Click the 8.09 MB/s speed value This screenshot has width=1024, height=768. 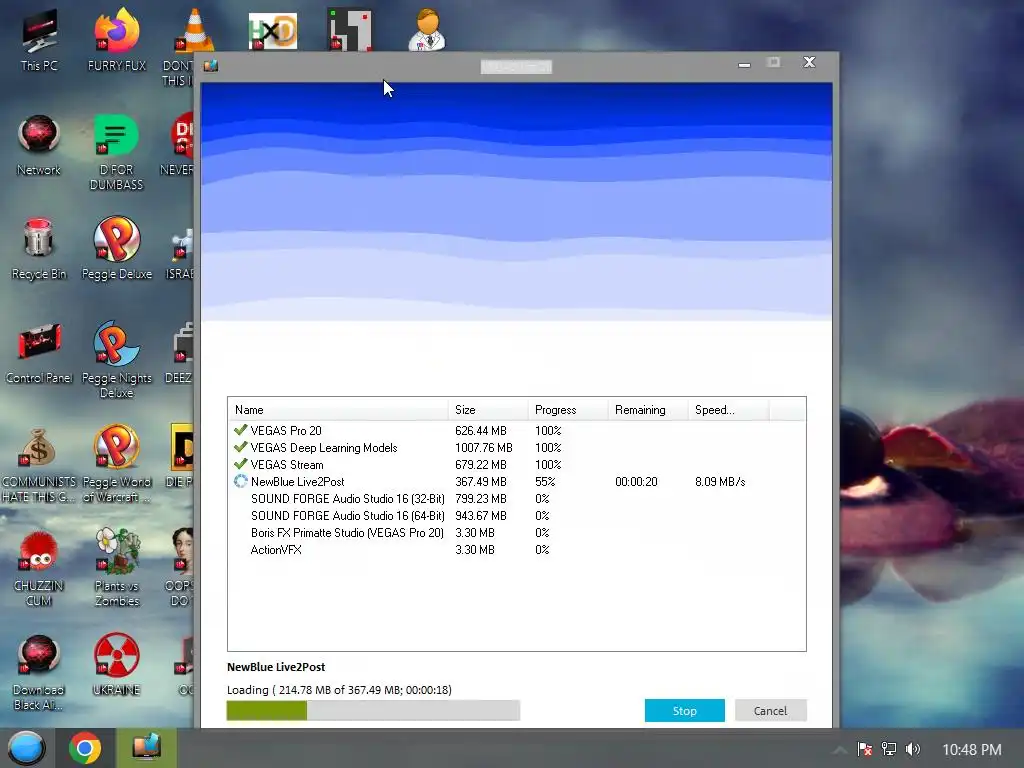(720, 481)
